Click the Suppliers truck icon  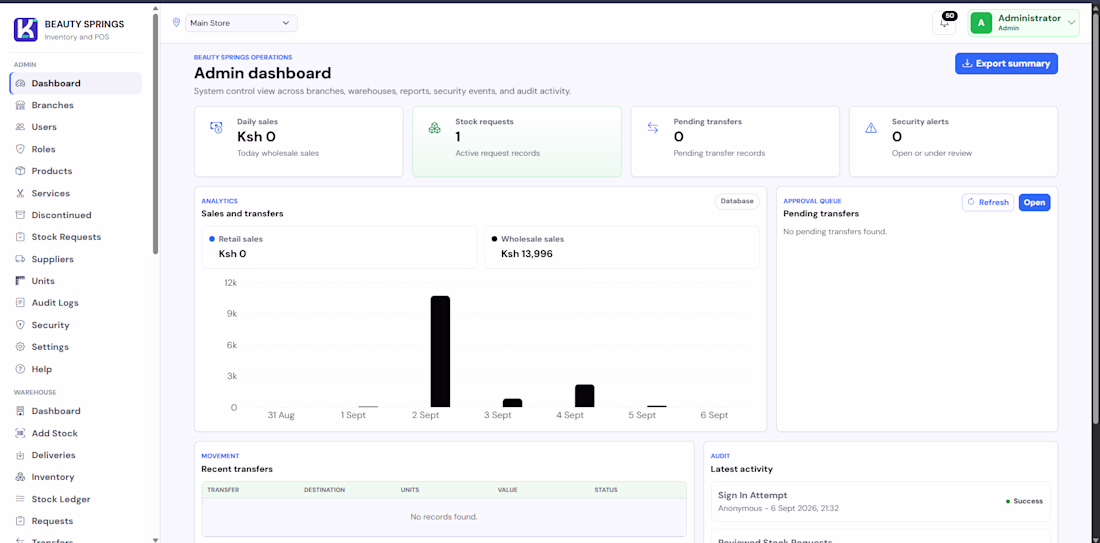pyautogui.click(x=20, y=259)
